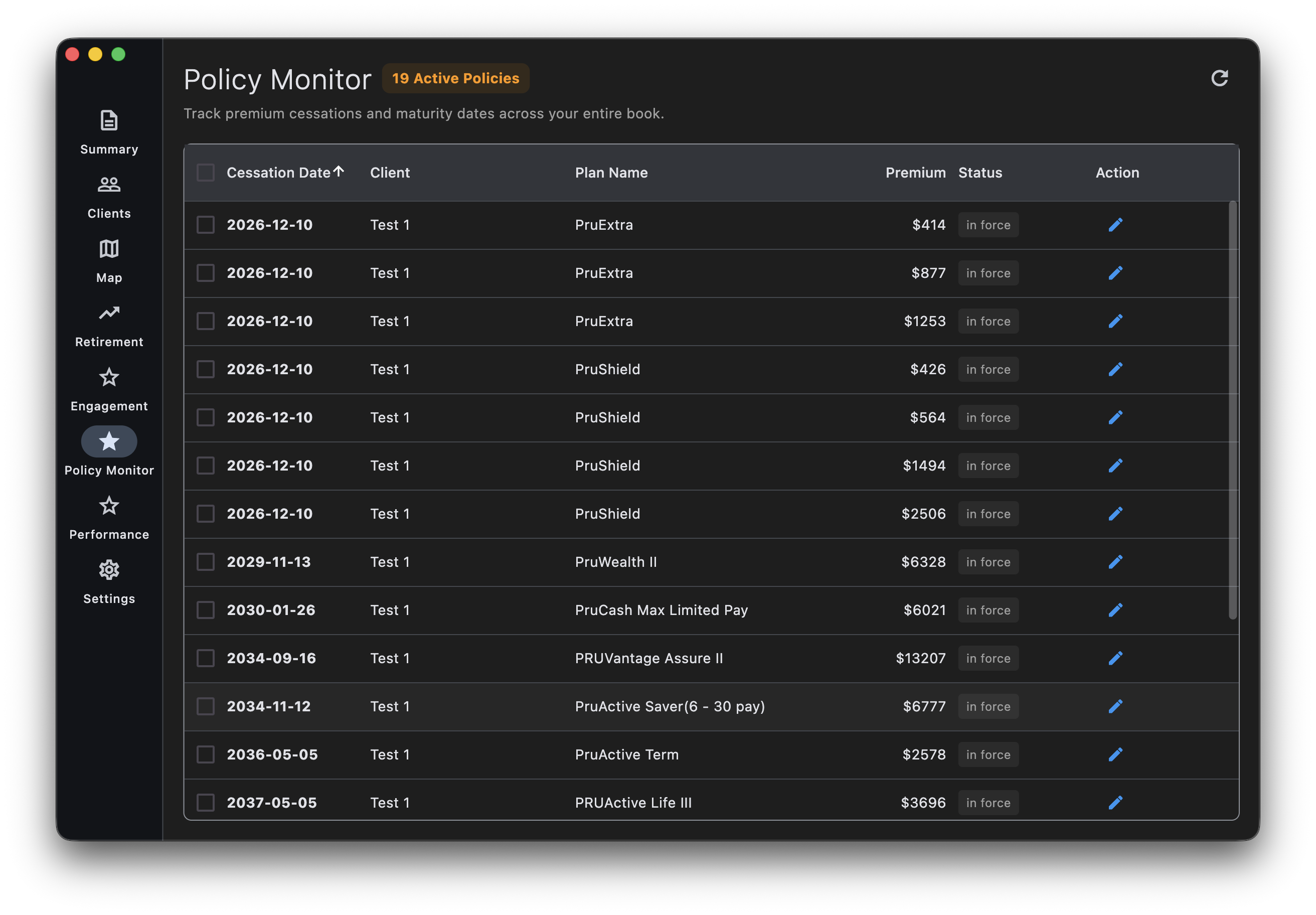This screenshot has width=1316, height=915.
Task: Edit the PruWealth II policy
Action: [x=1115, y=562]
